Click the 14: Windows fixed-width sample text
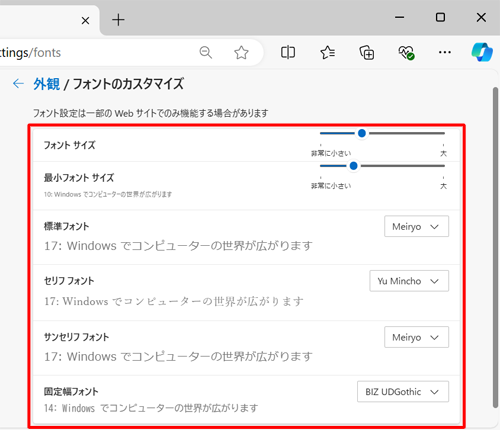Viewport: 500px width, 430px height. click(x=151, y=408)
